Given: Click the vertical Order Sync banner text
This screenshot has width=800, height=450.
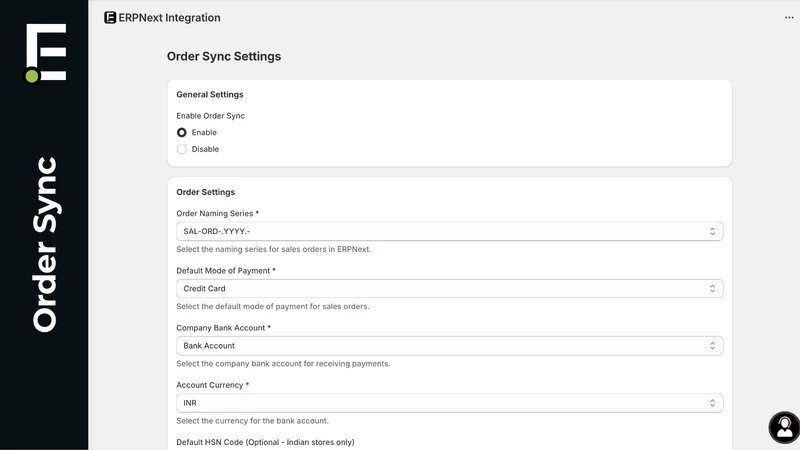Looking at the screenshot, I should pyautogui.click(x=45, y=244).
